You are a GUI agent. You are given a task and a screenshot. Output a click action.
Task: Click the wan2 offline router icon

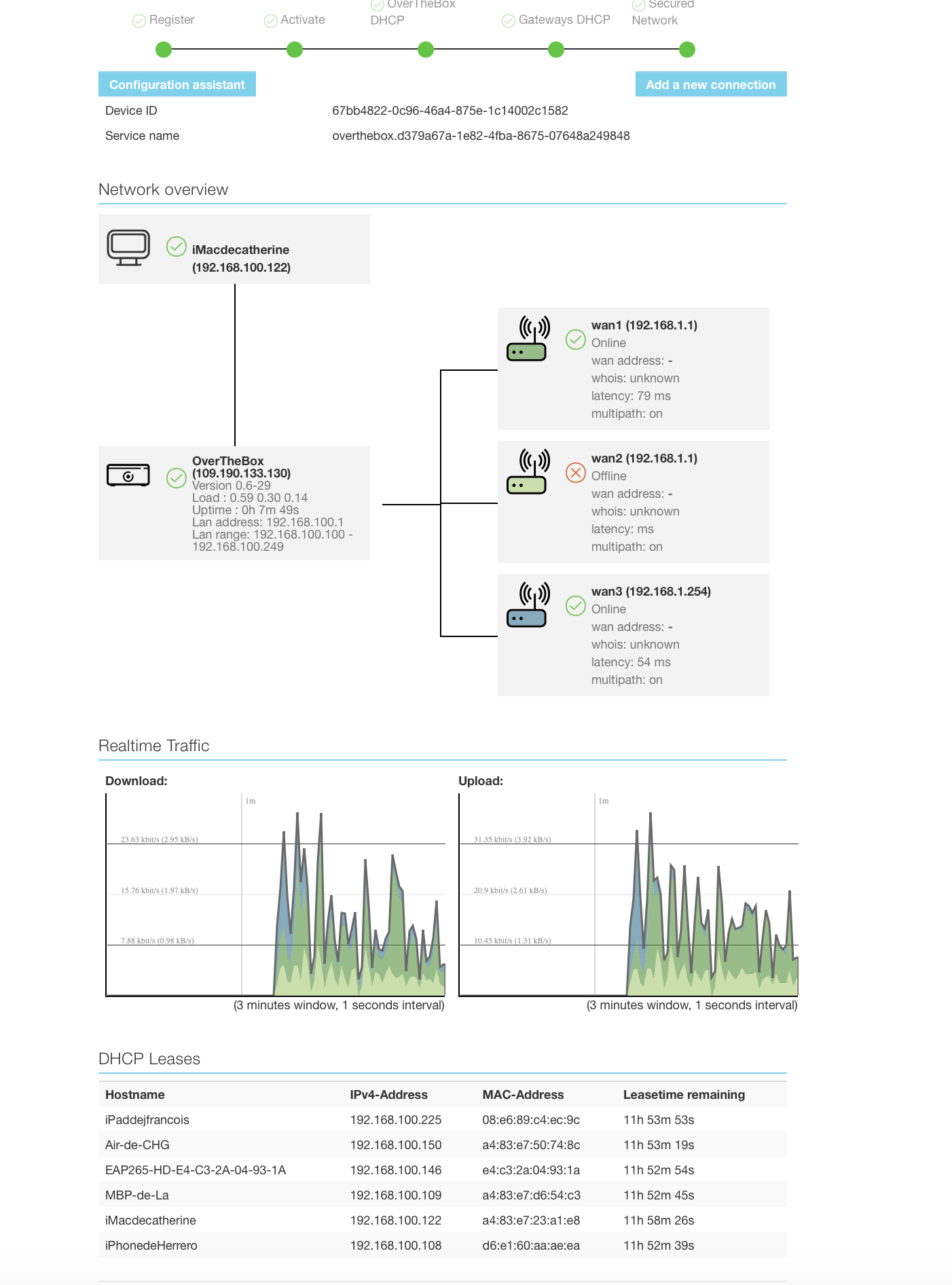[528, 472]
